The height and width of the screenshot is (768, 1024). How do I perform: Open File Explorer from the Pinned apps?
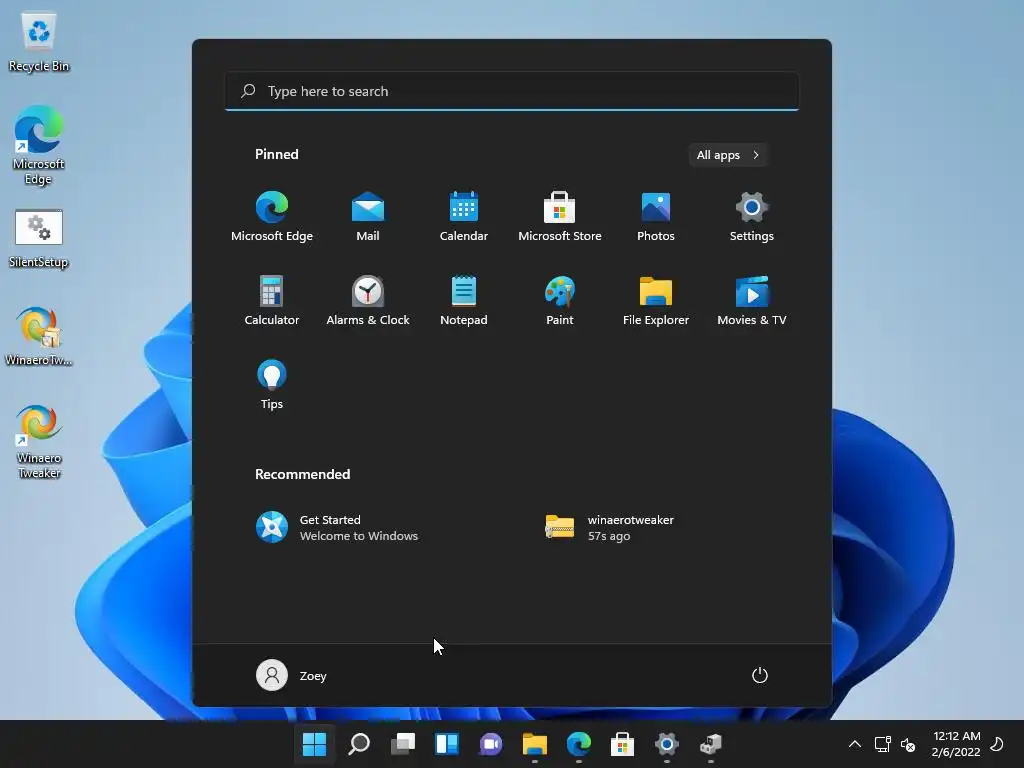tap(656, 300)
